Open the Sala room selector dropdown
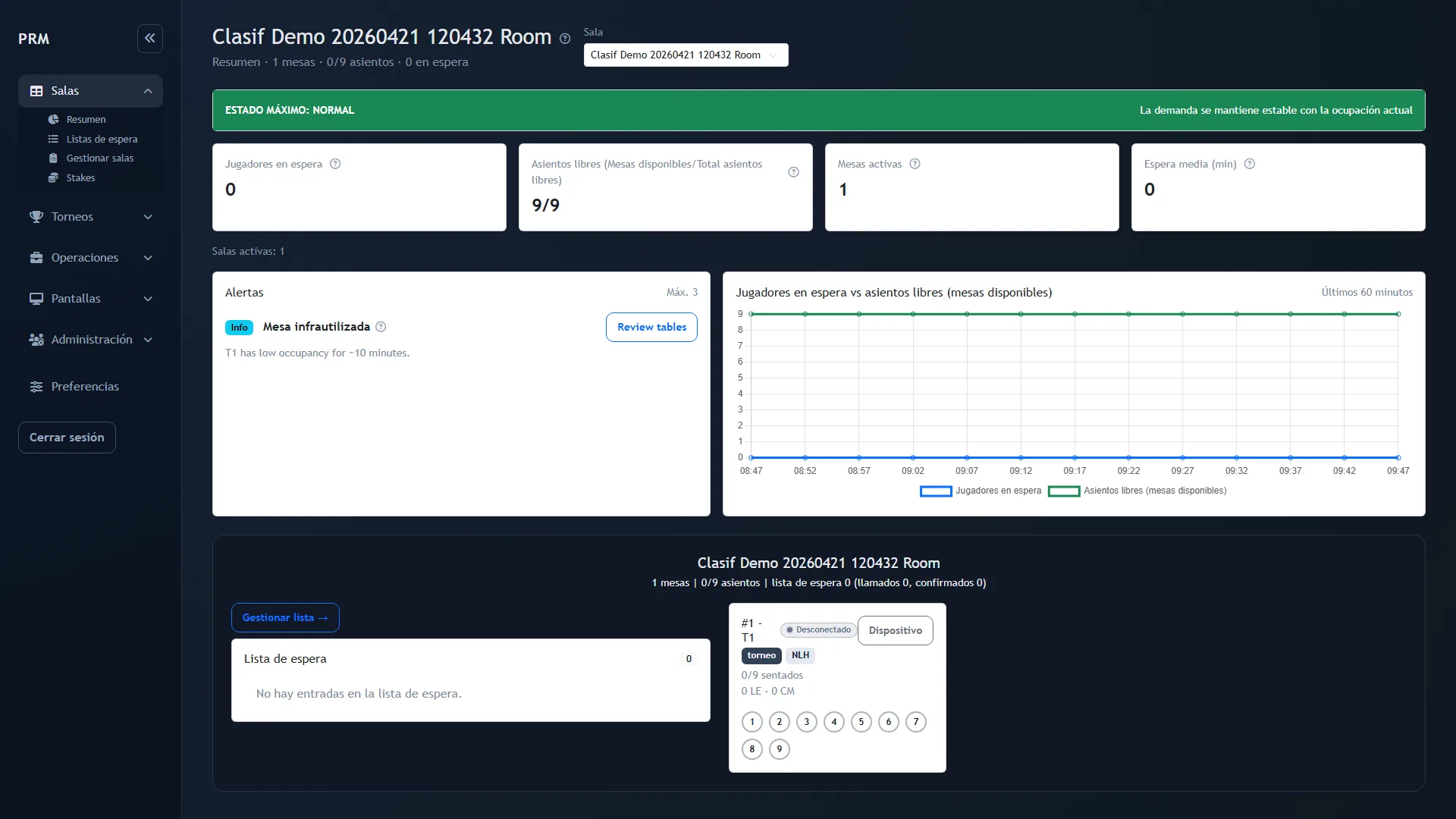The image size is (1456, 819). click(686, 55)
